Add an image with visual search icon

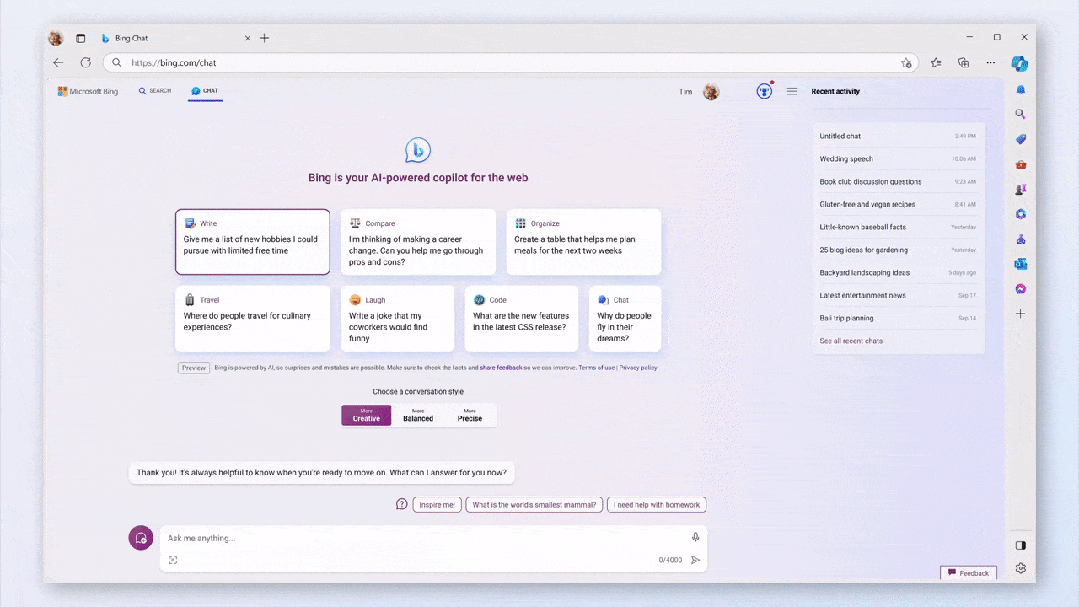pyautogui.click(x=173, y=560)
